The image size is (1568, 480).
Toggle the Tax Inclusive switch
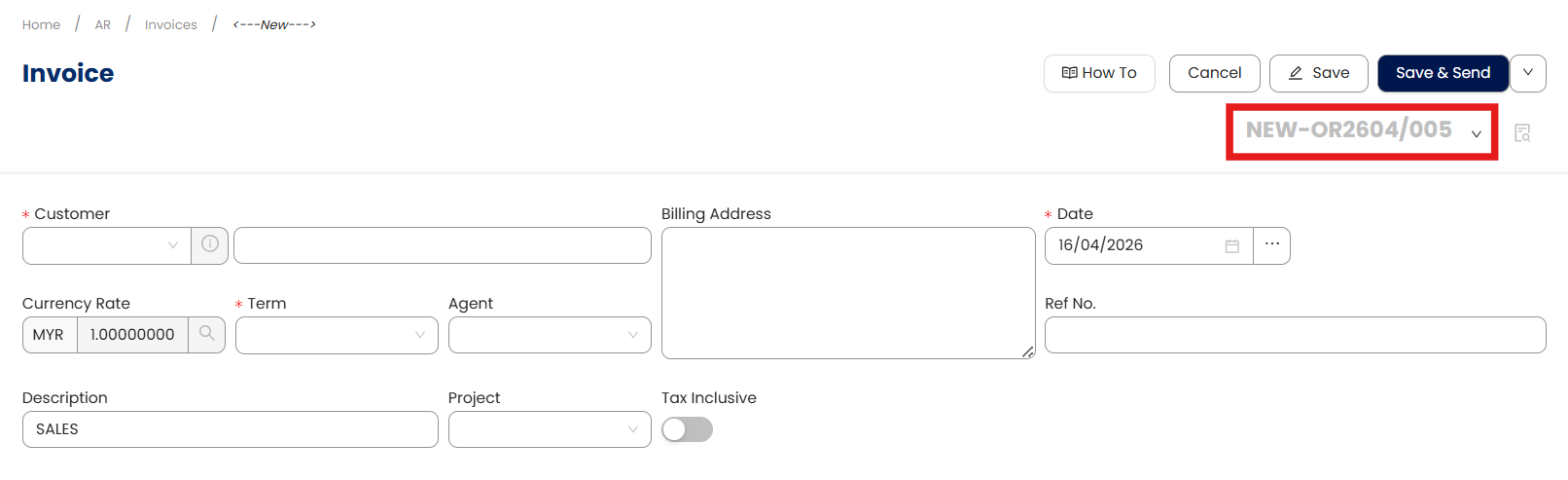(687, 429)
